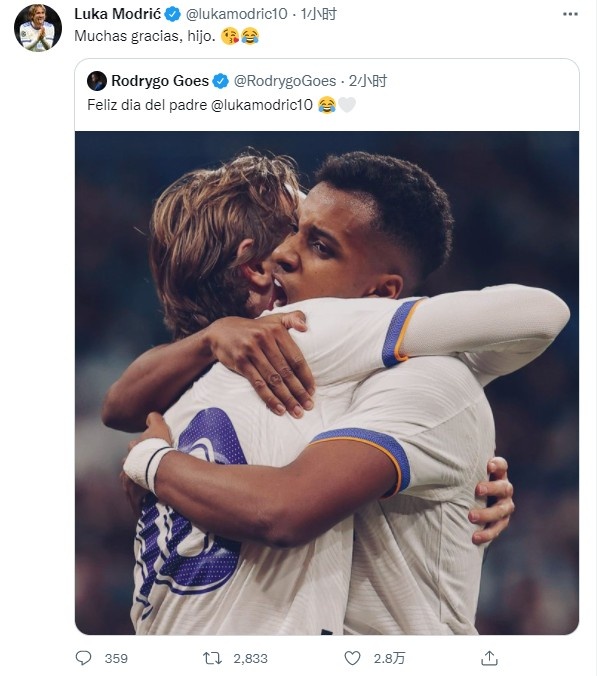Click Luka Modrić's blue verified badge
This screenshot has height=676, width=597.
[x=173, y=14]
